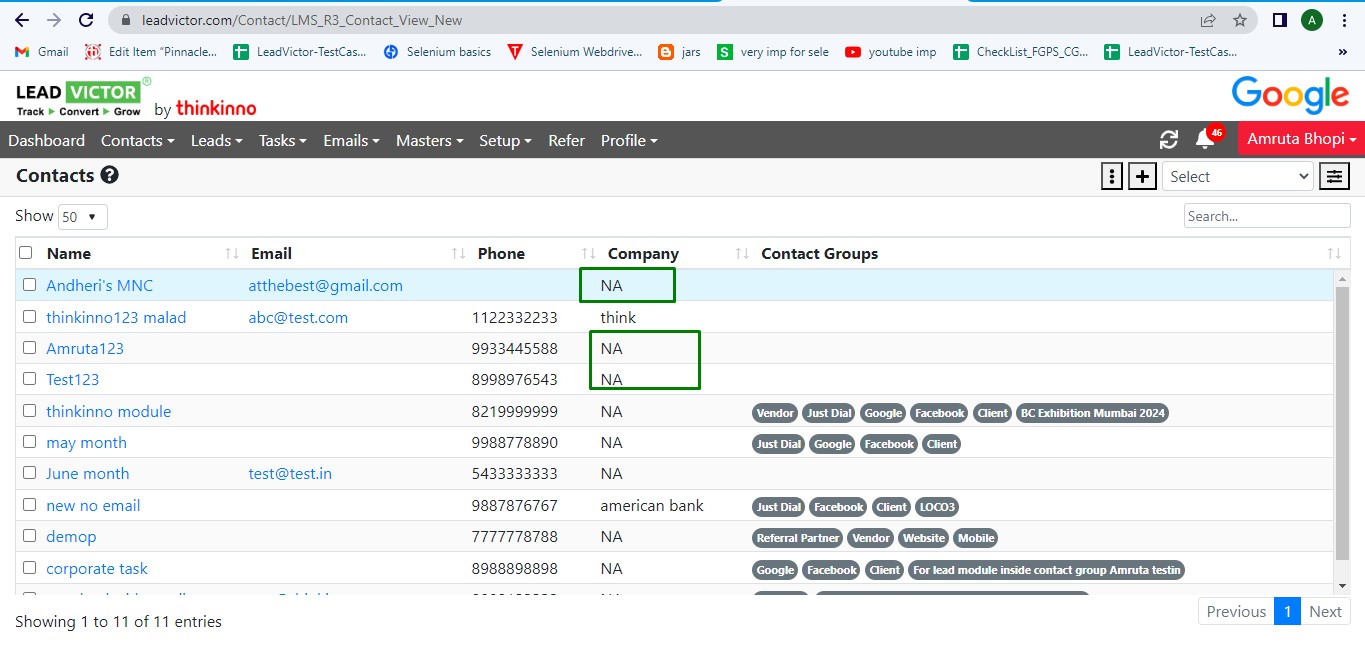Open the Amruta Bhopi user menu
The image size is (1365, 646).
click(1301, 139)
